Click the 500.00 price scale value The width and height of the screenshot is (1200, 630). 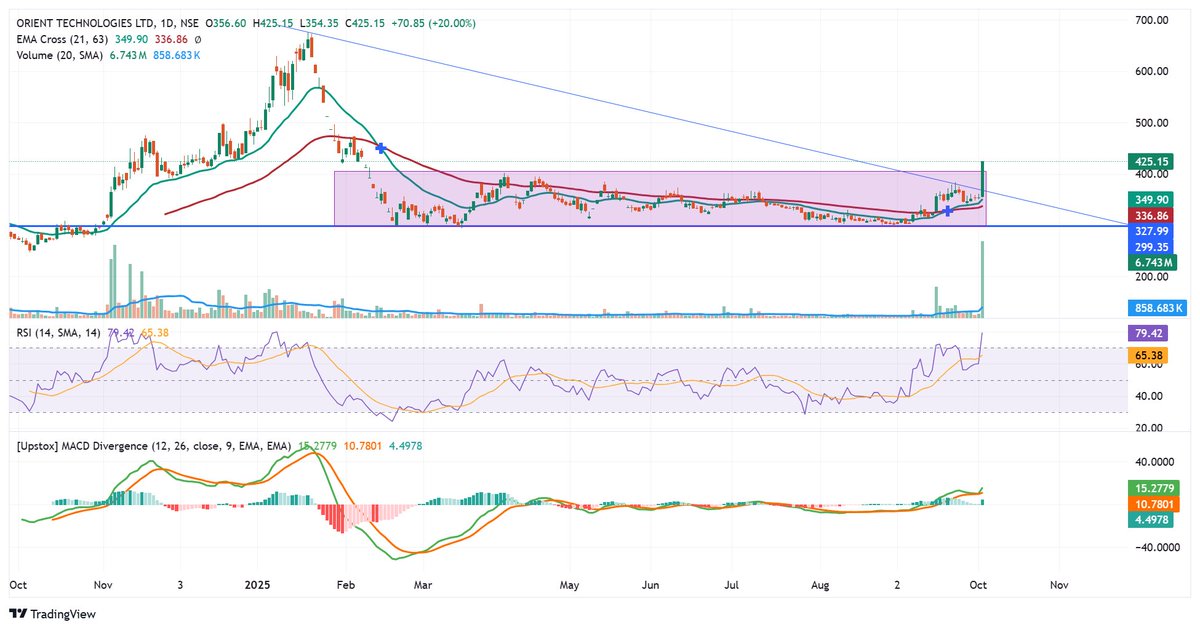pyautogui.click(x=1151, y=122)
